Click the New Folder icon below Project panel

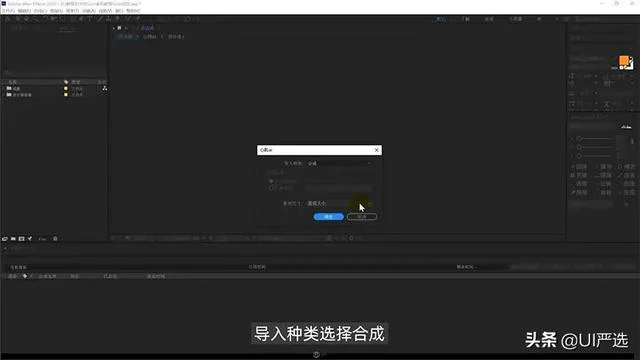13,239
